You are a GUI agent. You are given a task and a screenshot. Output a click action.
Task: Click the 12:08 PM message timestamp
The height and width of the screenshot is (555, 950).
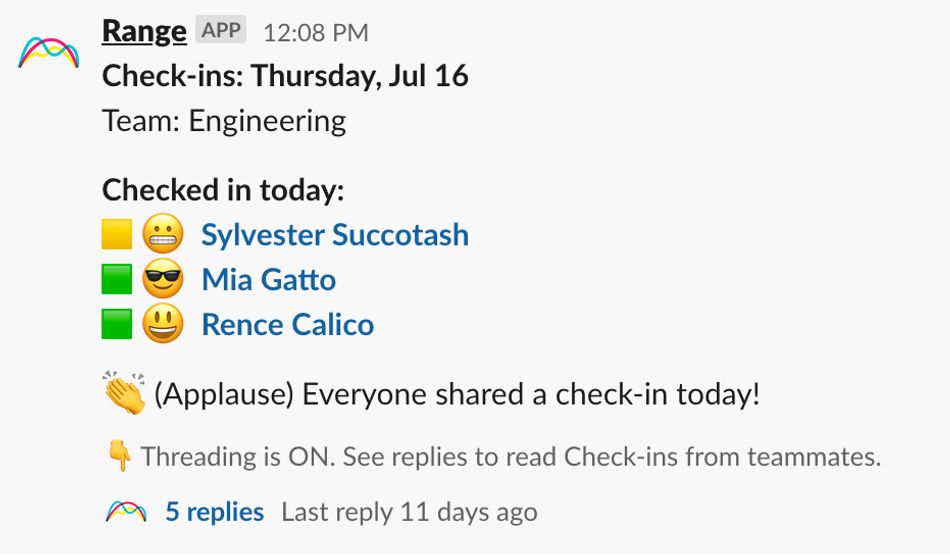click(315, 32)
